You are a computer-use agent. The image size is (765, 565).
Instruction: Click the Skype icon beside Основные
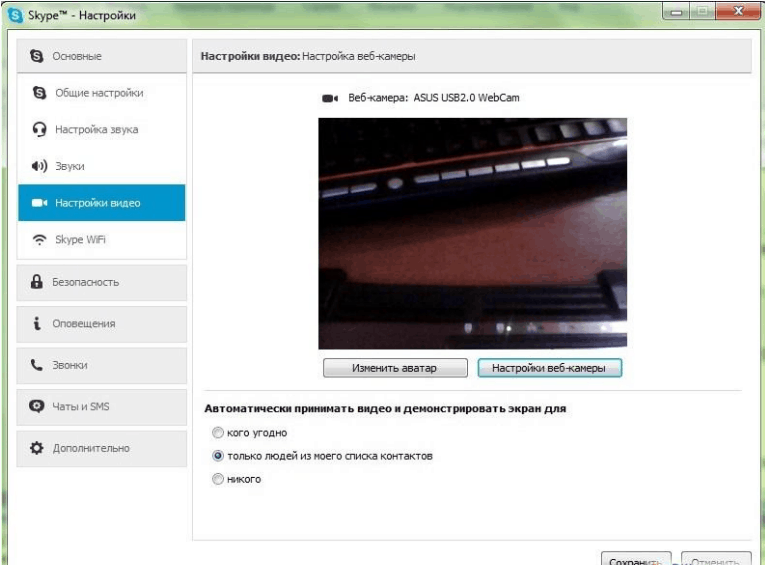pyautogui.click(x=37, y=56)
